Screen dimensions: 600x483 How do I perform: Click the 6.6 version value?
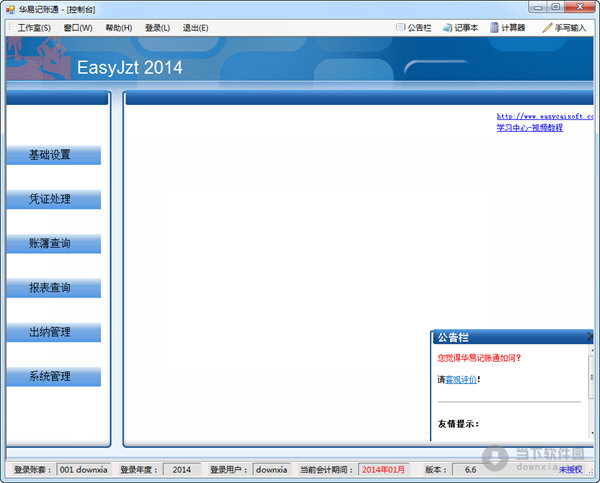470,470
